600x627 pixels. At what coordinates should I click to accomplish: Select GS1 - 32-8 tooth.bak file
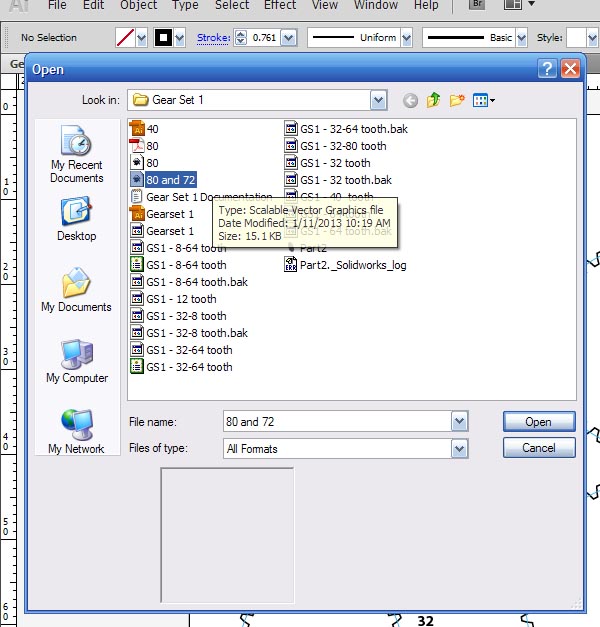point(189,333)
